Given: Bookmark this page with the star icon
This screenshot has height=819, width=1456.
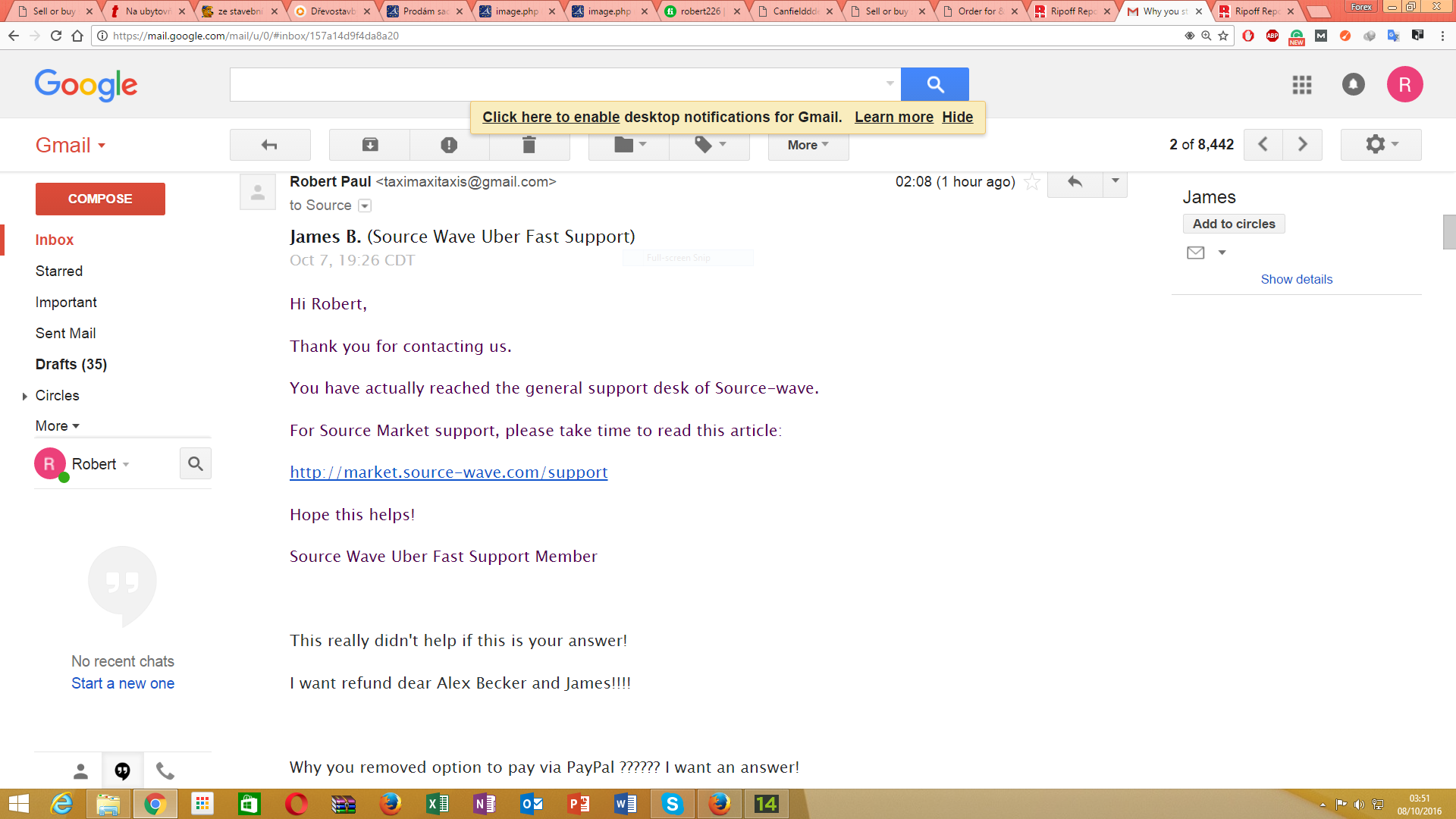Looking at the screenshot, I should pyautogui.click(x=1223, y=36).
